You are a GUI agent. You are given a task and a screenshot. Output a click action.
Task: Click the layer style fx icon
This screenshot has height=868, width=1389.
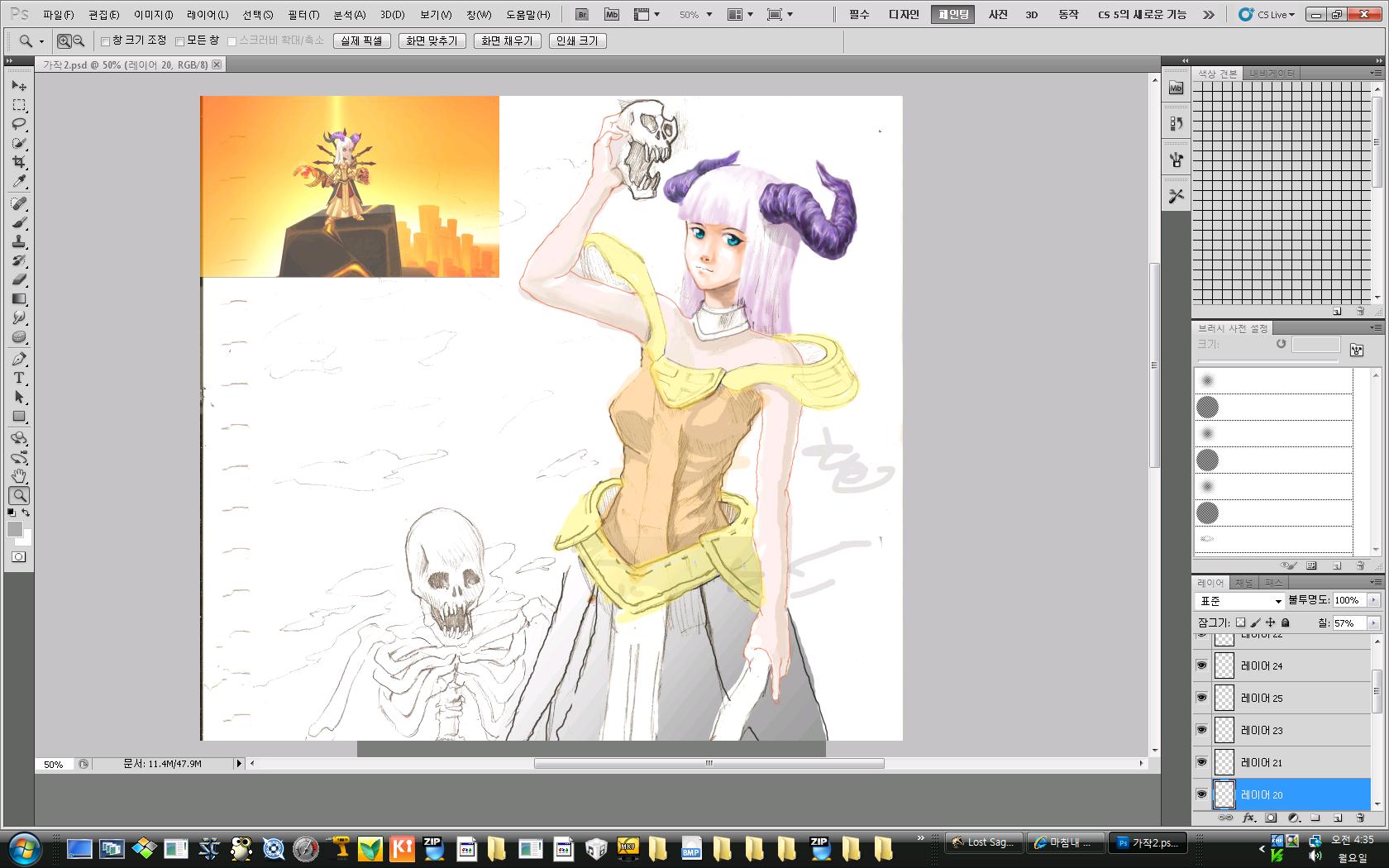point(1248,818)
